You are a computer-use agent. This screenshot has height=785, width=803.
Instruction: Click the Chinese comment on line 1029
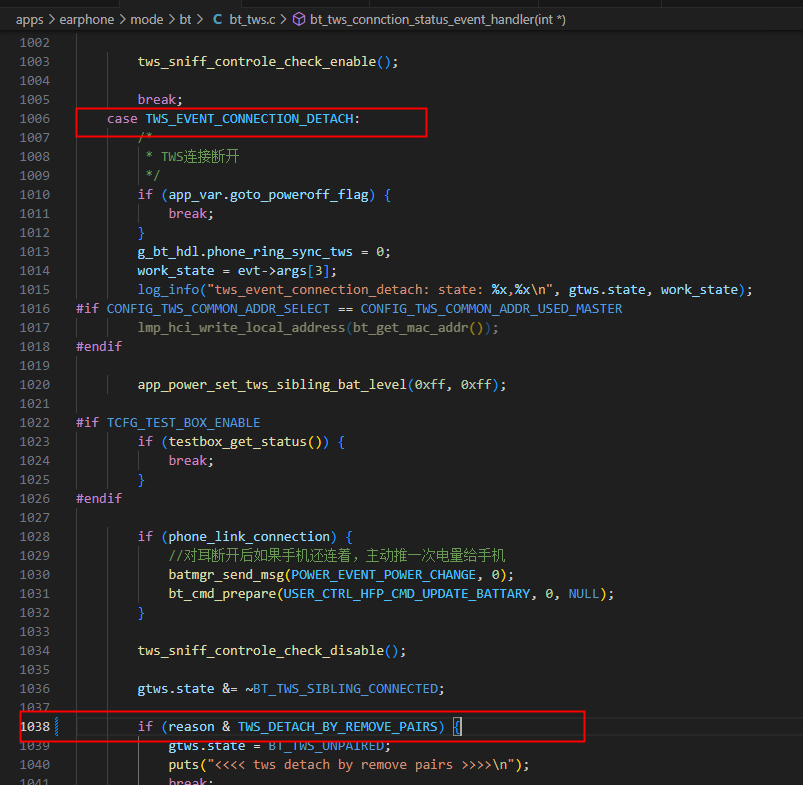tap(336, 556)
